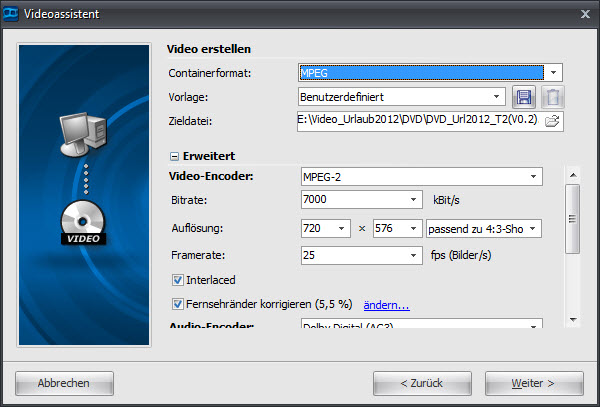Image resolution: width=600 pixels, height=407 pixels.
Task: Expand the Video-Encoder MPEG-2 dropdown
Action: point(534,177)
